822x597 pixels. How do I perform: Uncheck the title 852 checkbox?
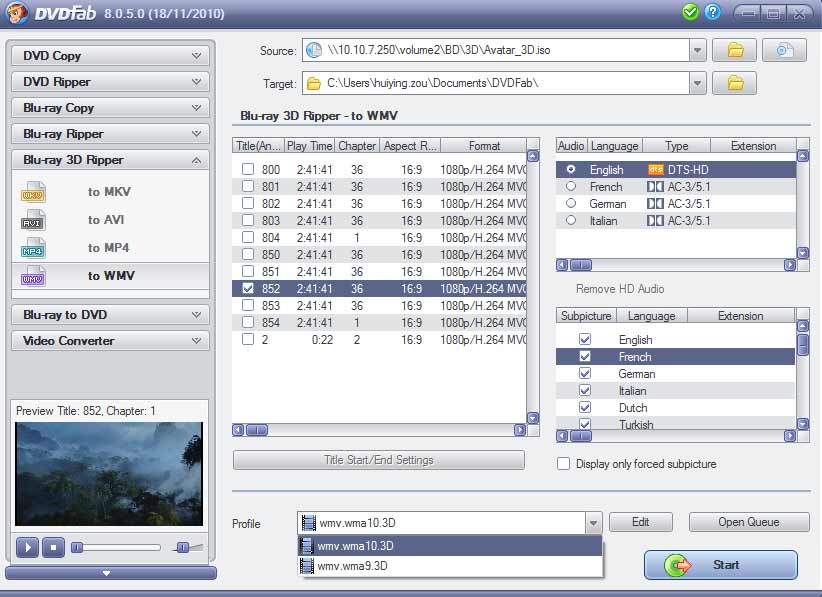click(x=248, y=288)
